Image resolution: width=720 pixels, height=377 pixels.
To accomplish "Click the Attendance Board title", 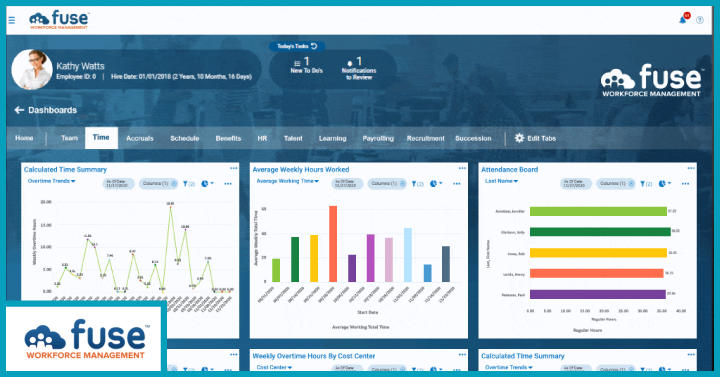I will coord(509,169).
